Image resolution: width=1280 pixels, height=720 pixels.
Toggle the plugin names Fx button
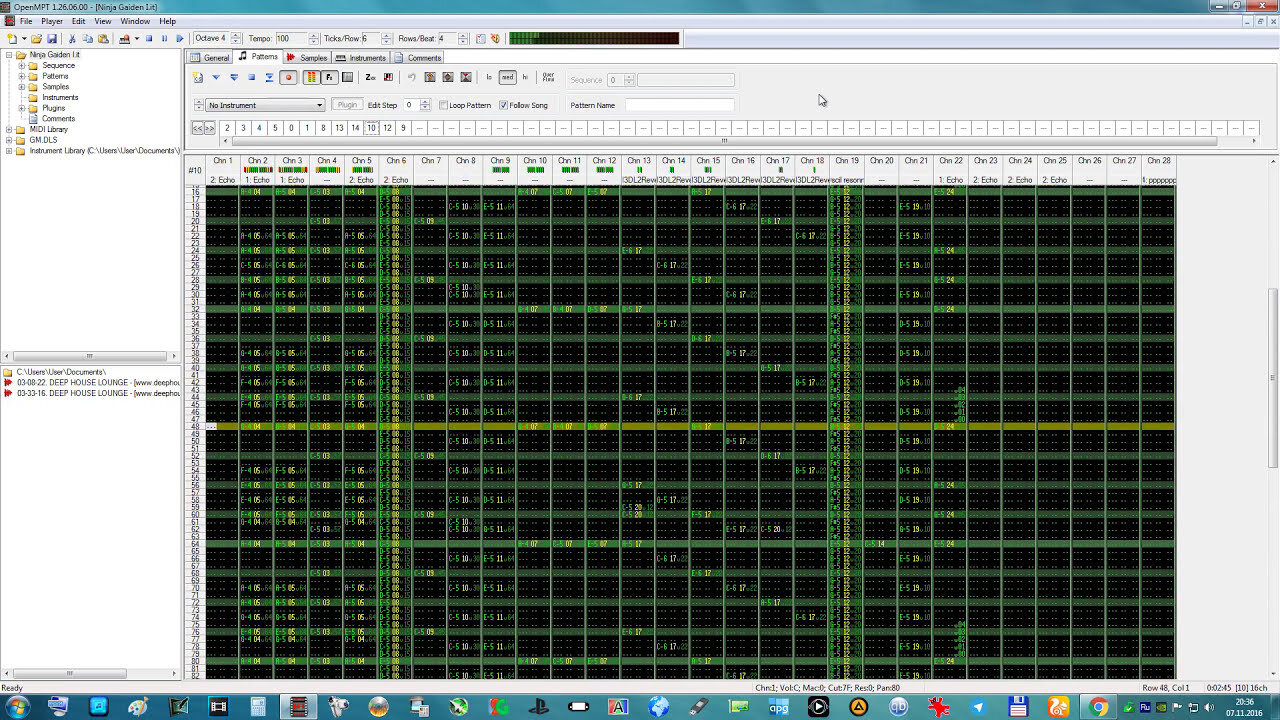[329, 77]
